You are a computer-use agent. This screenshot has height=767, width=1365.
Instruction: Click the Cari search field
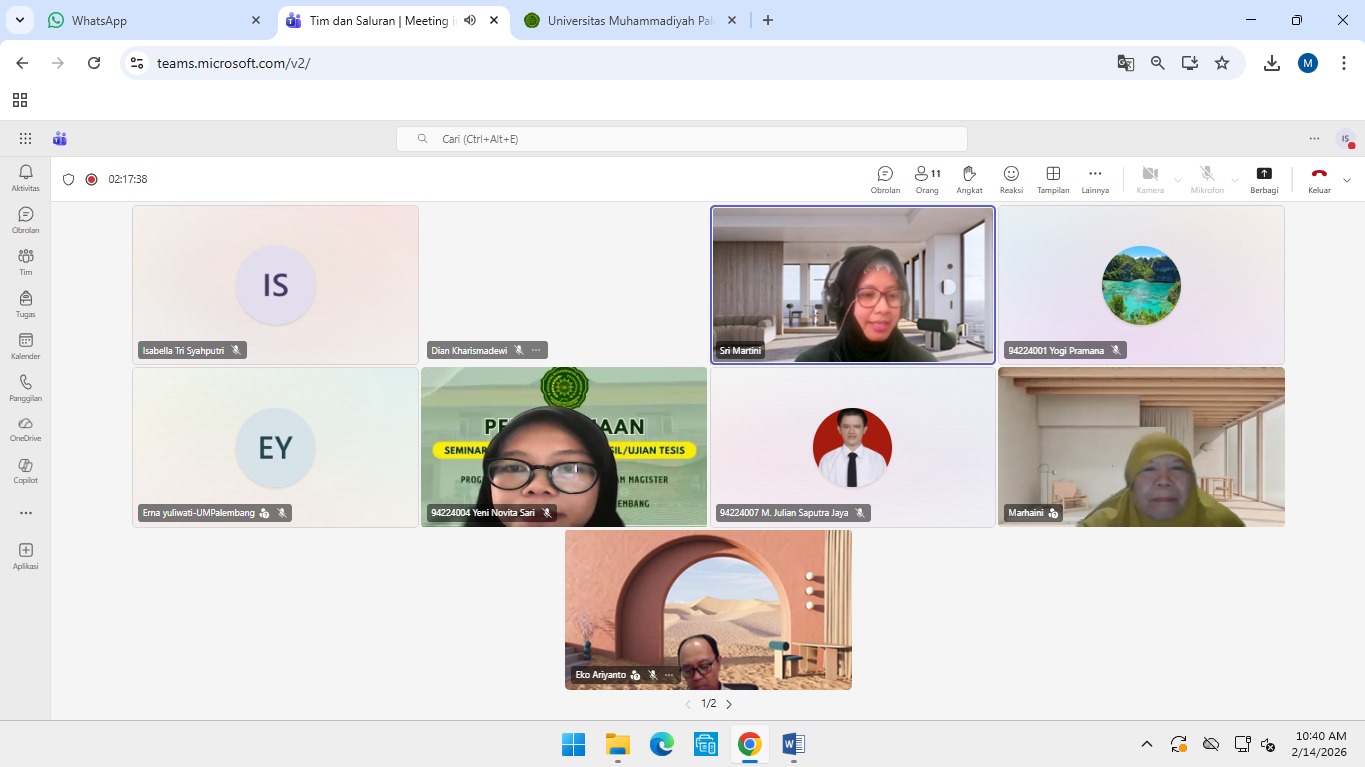[x=682, y=139]
